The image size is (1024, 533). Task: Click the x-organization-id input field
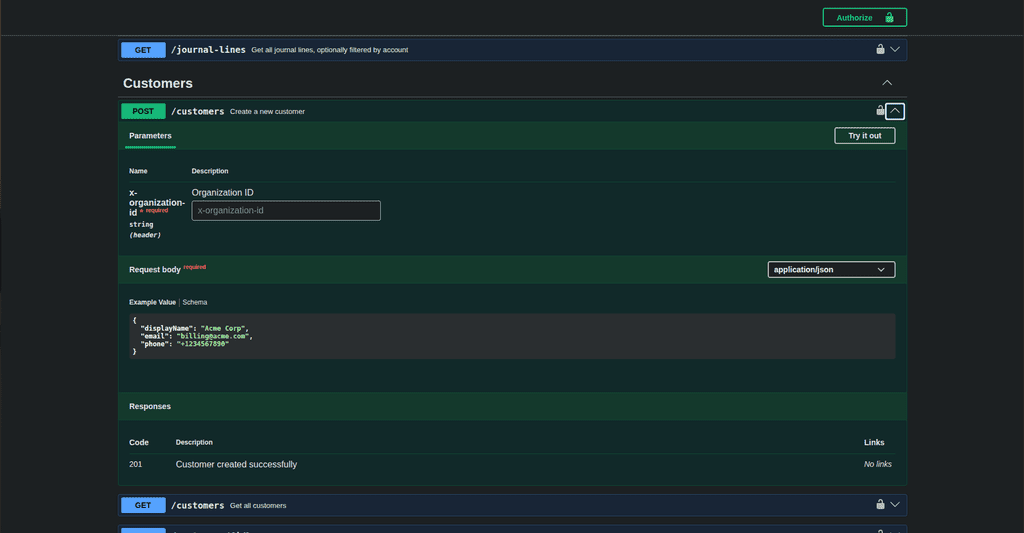point(286,210)
